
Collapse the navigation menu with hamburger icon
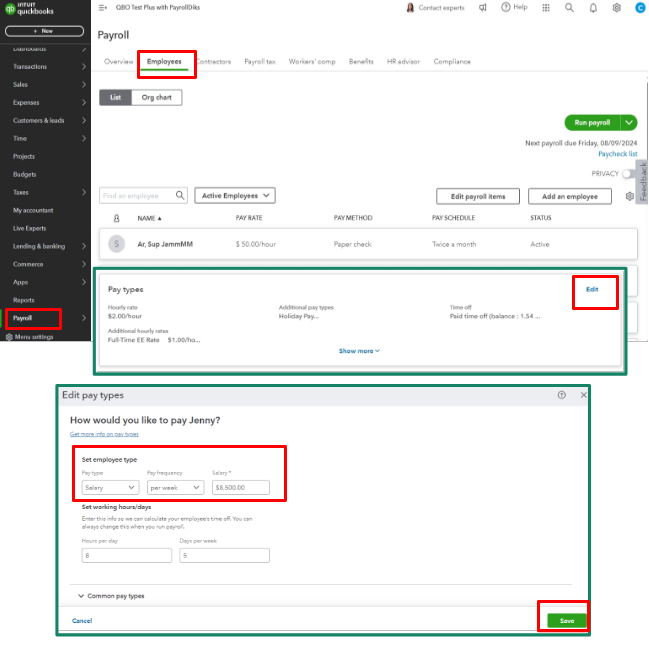(x=103, y=7)
